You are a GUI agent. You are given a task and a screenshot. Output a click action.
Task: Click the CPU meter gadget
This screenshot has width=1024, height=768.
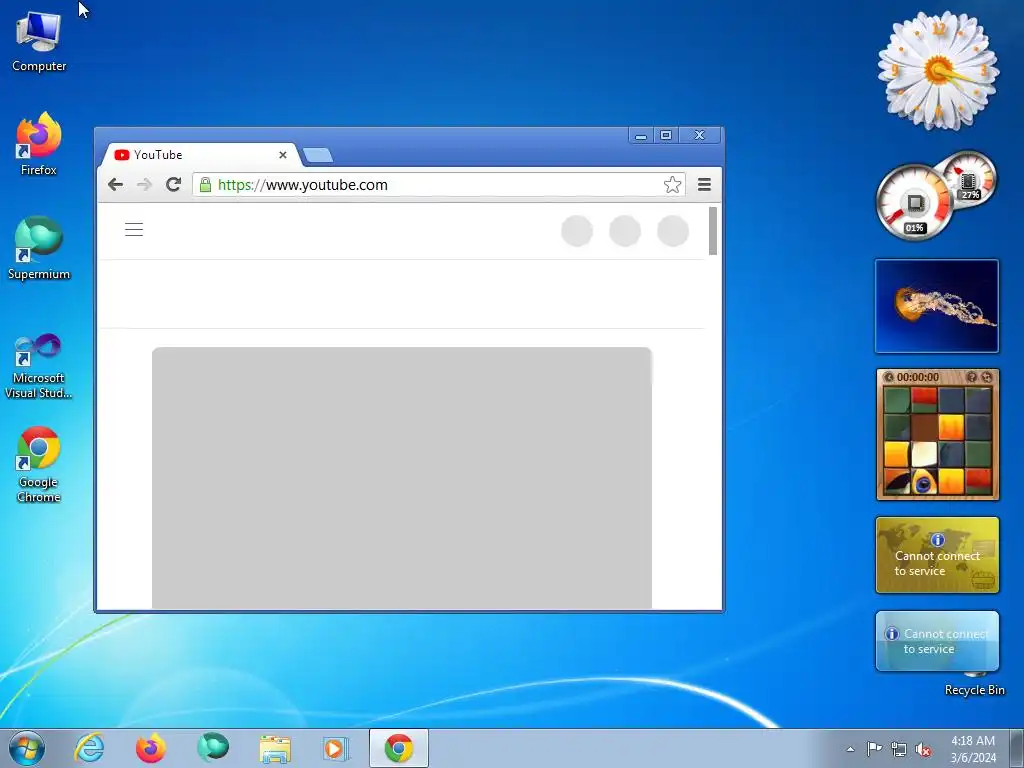coord(914,202)
